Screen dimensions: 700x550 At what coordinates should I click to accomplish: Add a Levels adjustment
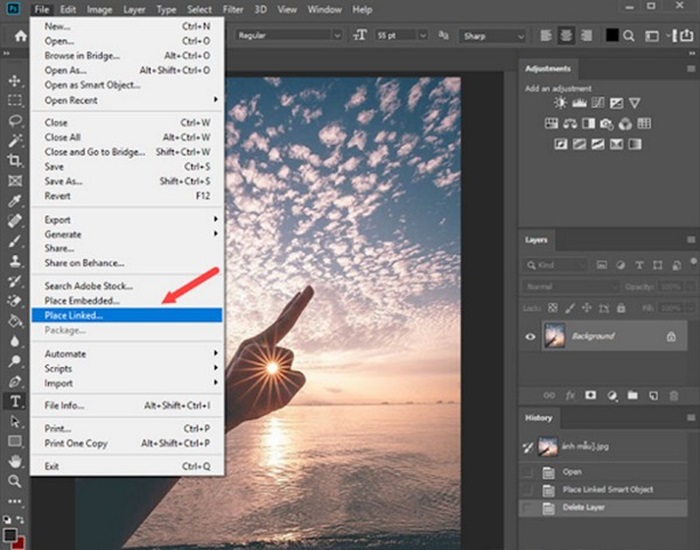(x=579, y=103)
